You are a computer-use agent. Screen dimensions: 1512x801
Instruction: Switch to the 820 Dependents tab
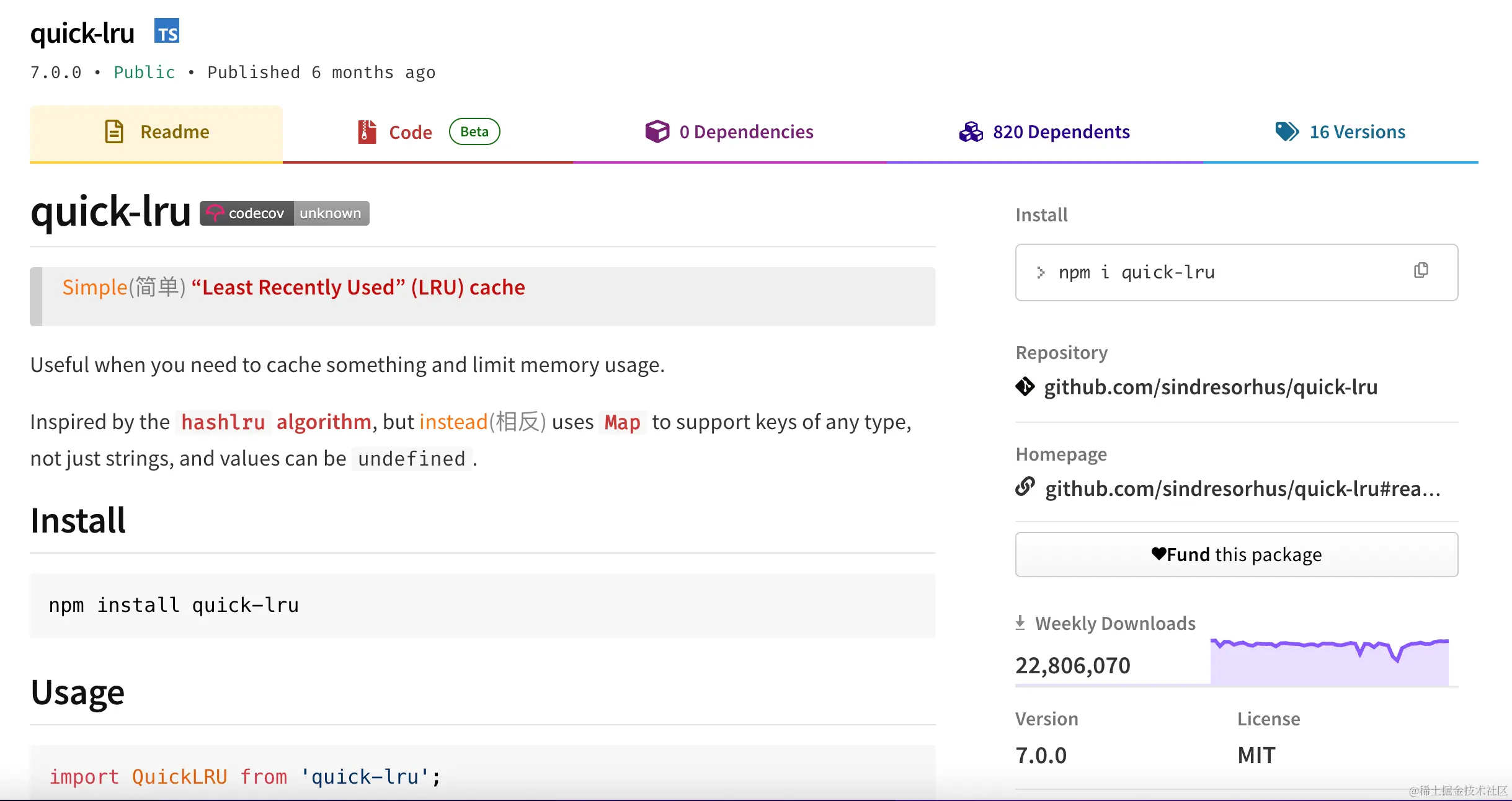pyautogui.click(x=1061, y=131)
